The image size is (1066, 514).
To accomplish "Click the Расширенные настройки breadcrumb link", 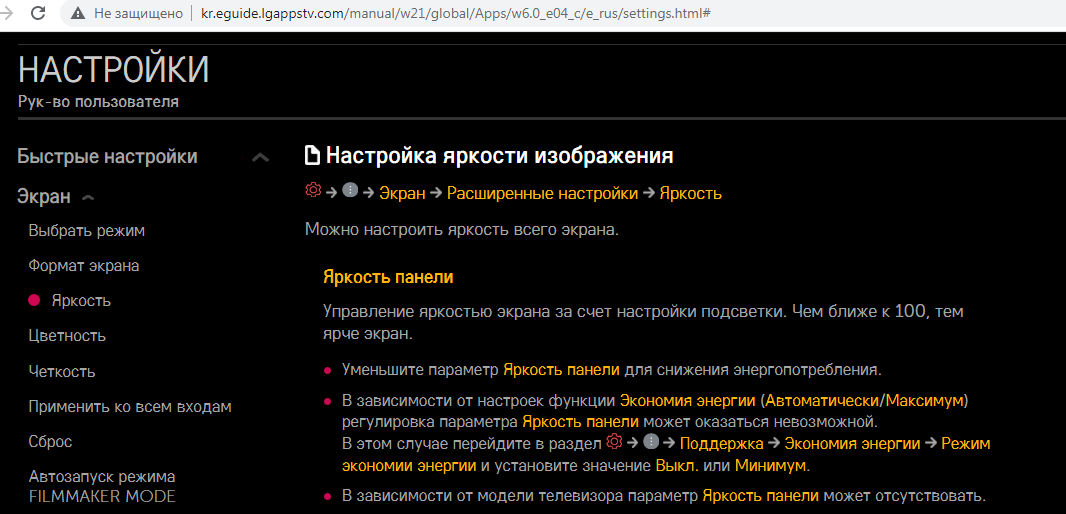I will (x=542, y=193).
